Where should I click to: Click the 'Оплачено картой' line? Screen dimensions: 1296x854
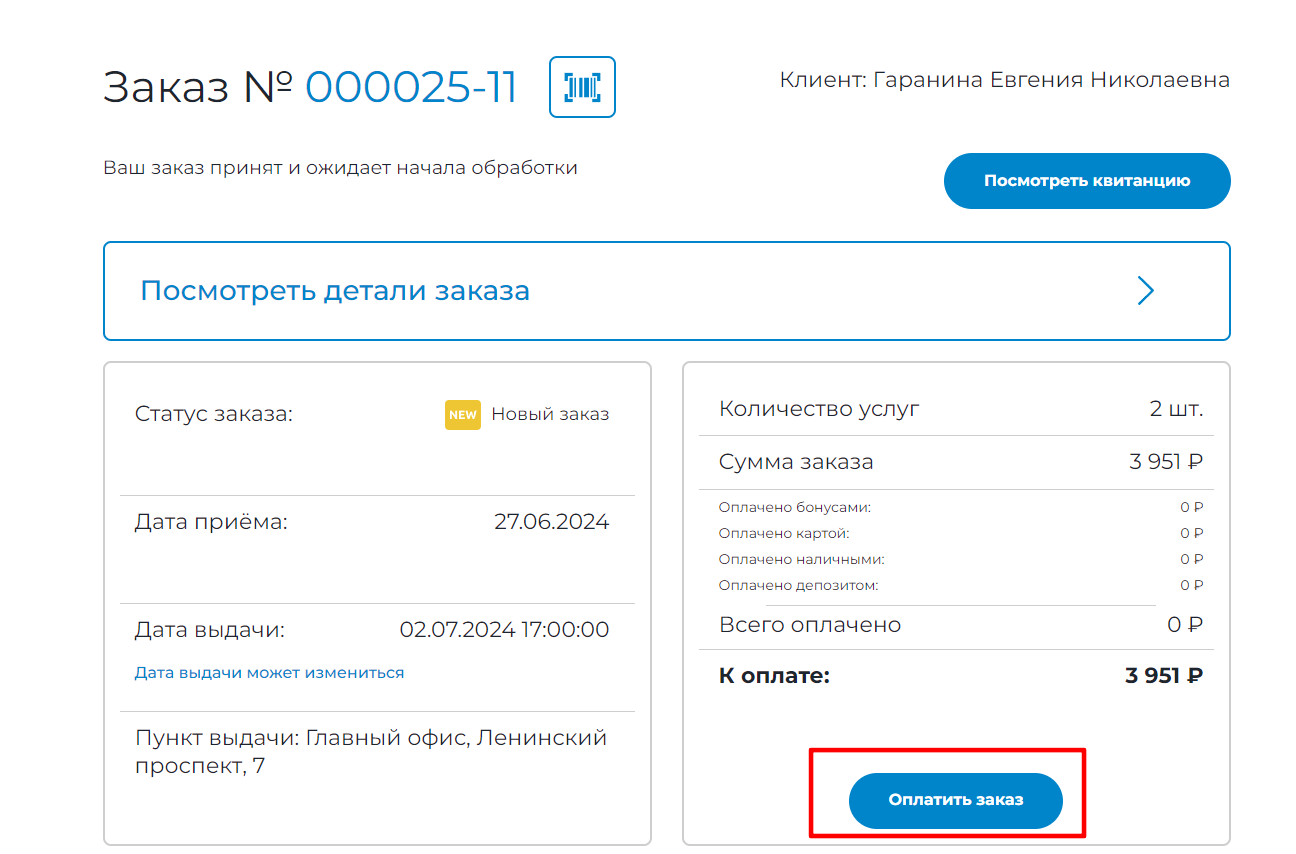coord(783,533)
